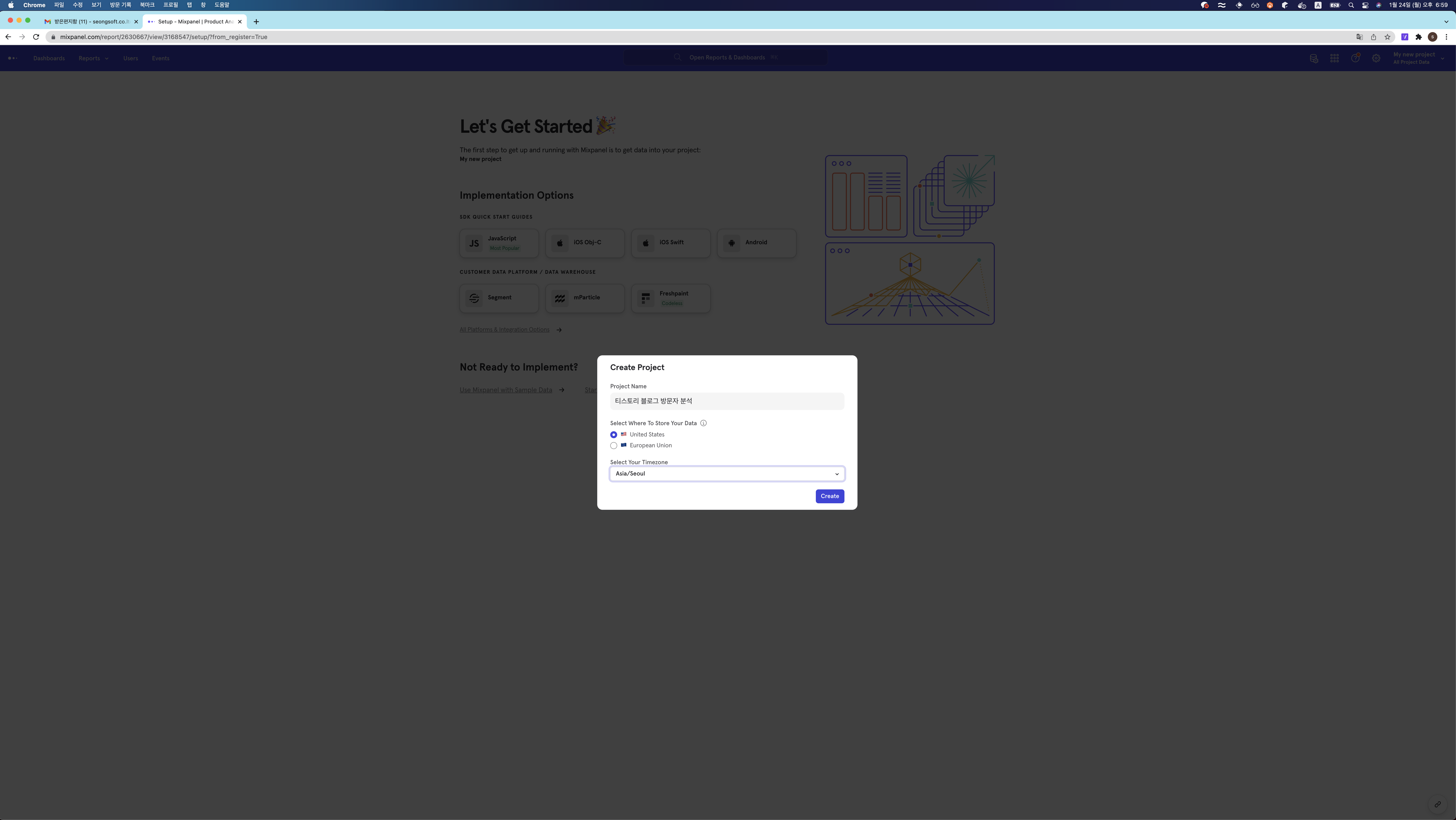
Task: Select European Union data storage
Action: (x=614, y=446)
